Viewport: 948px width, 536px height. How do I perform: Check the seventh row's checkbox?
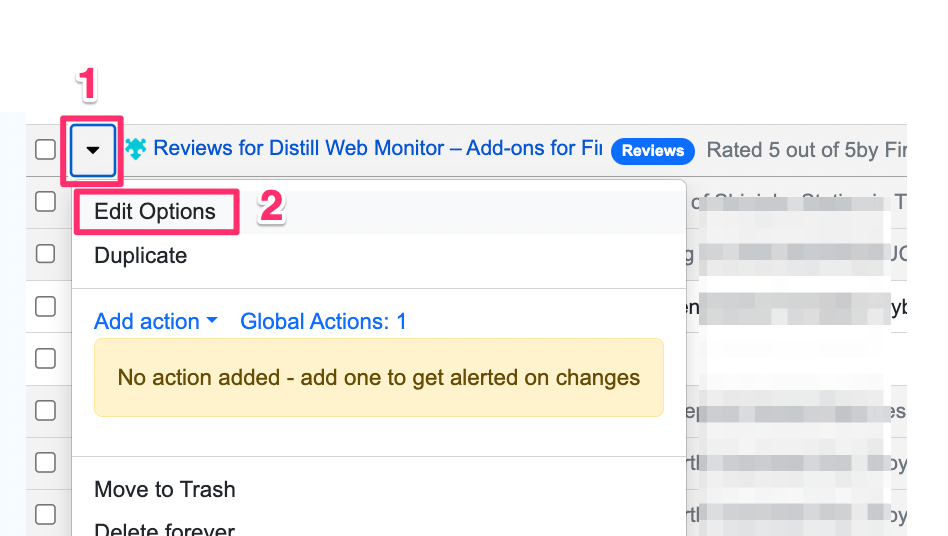tap(45, 462)
